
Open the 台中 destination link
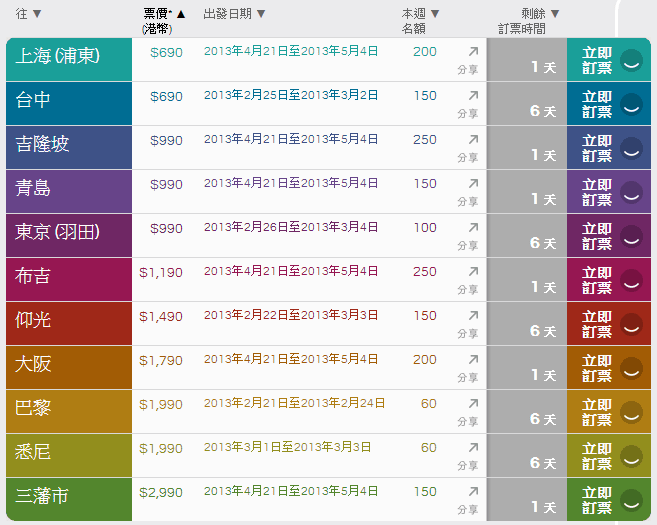(34, 100)
